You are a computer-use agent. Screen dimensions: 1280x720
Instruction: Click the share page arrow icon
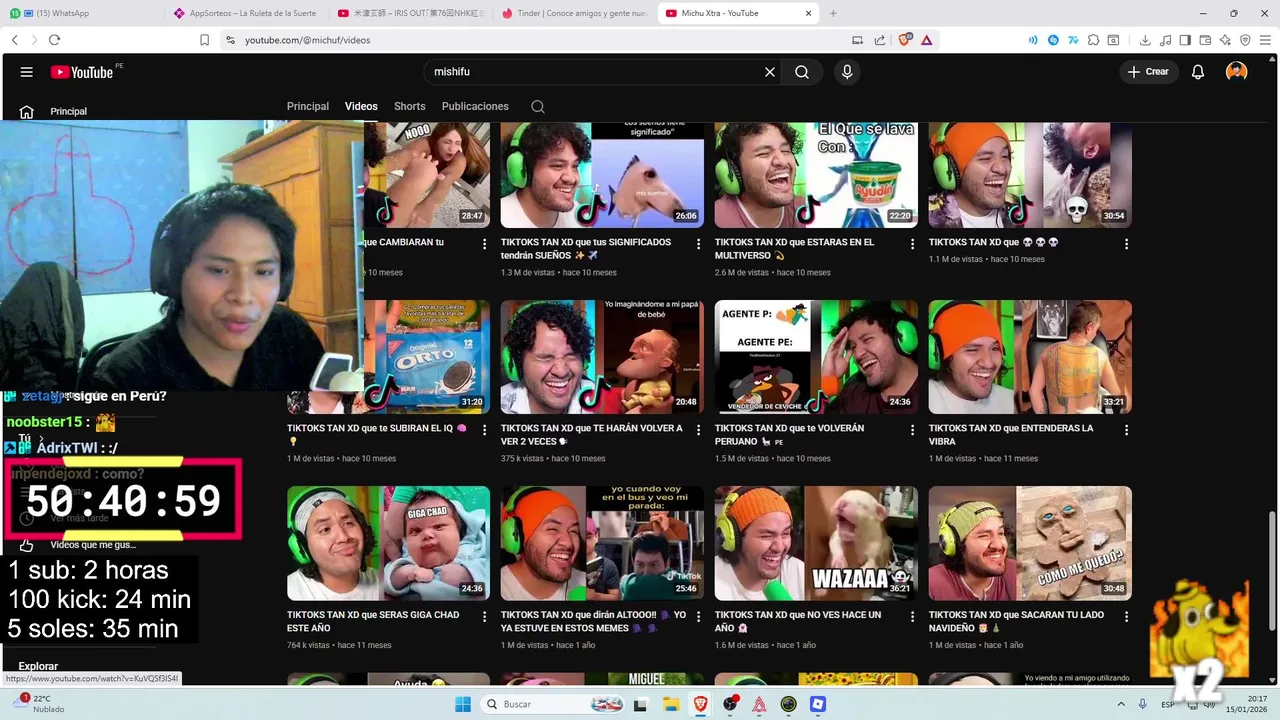[x=880, y=40]
